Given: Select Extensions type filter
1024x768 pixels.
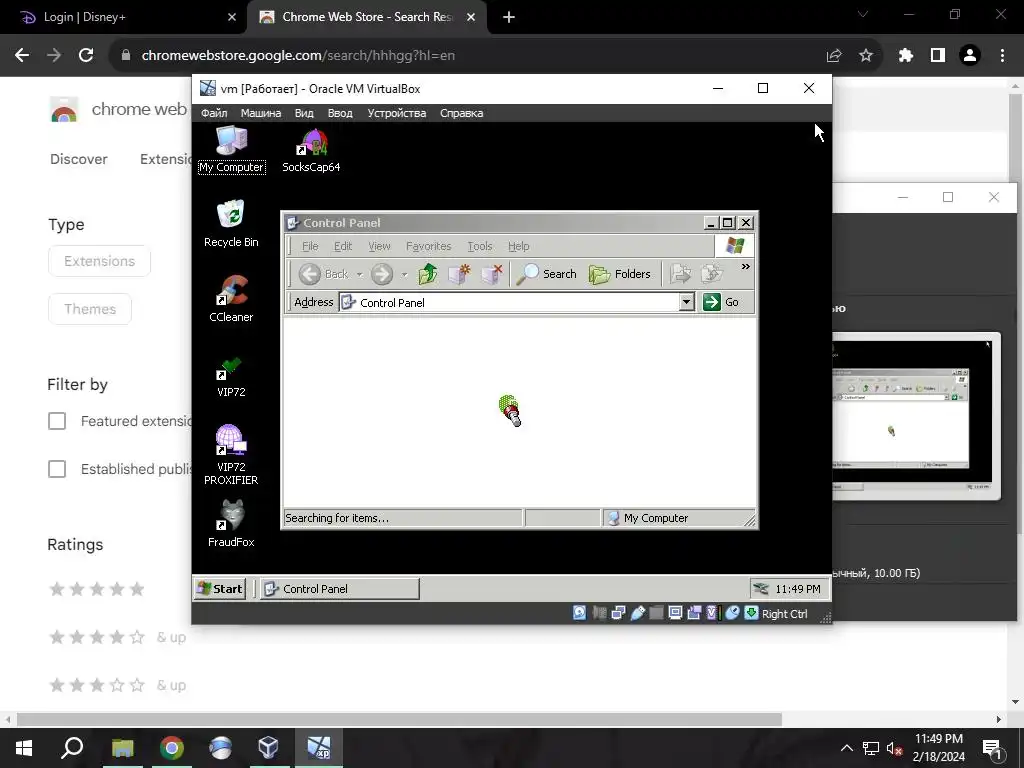Looking at the screenshot, I should point(99,261).
